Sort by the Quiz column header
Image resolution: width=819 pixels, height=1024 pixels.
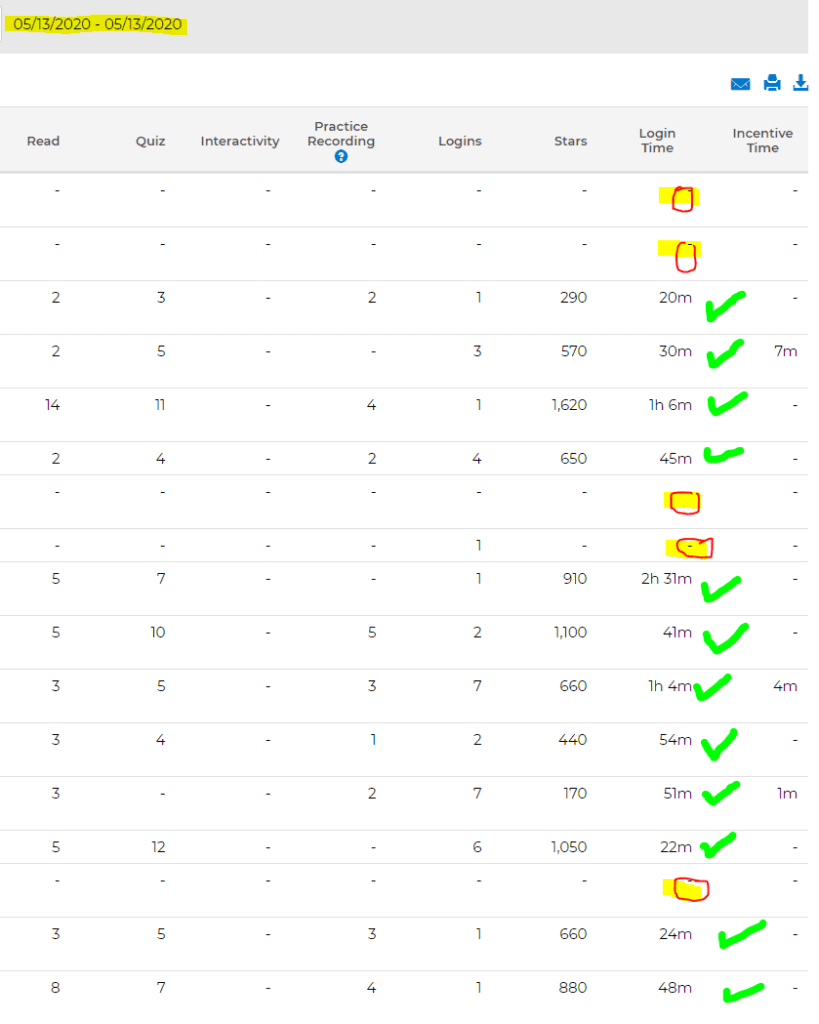pyautogui.click(x=150, y=141)
